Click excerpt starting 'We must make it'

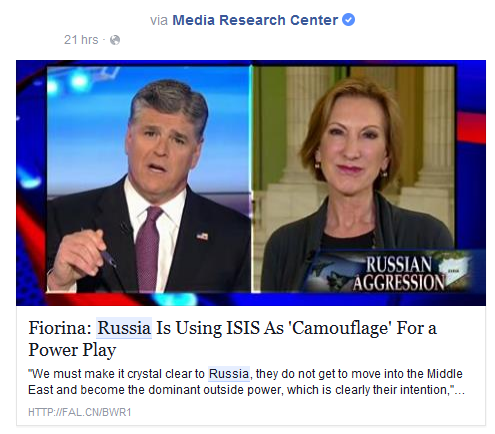245,374
